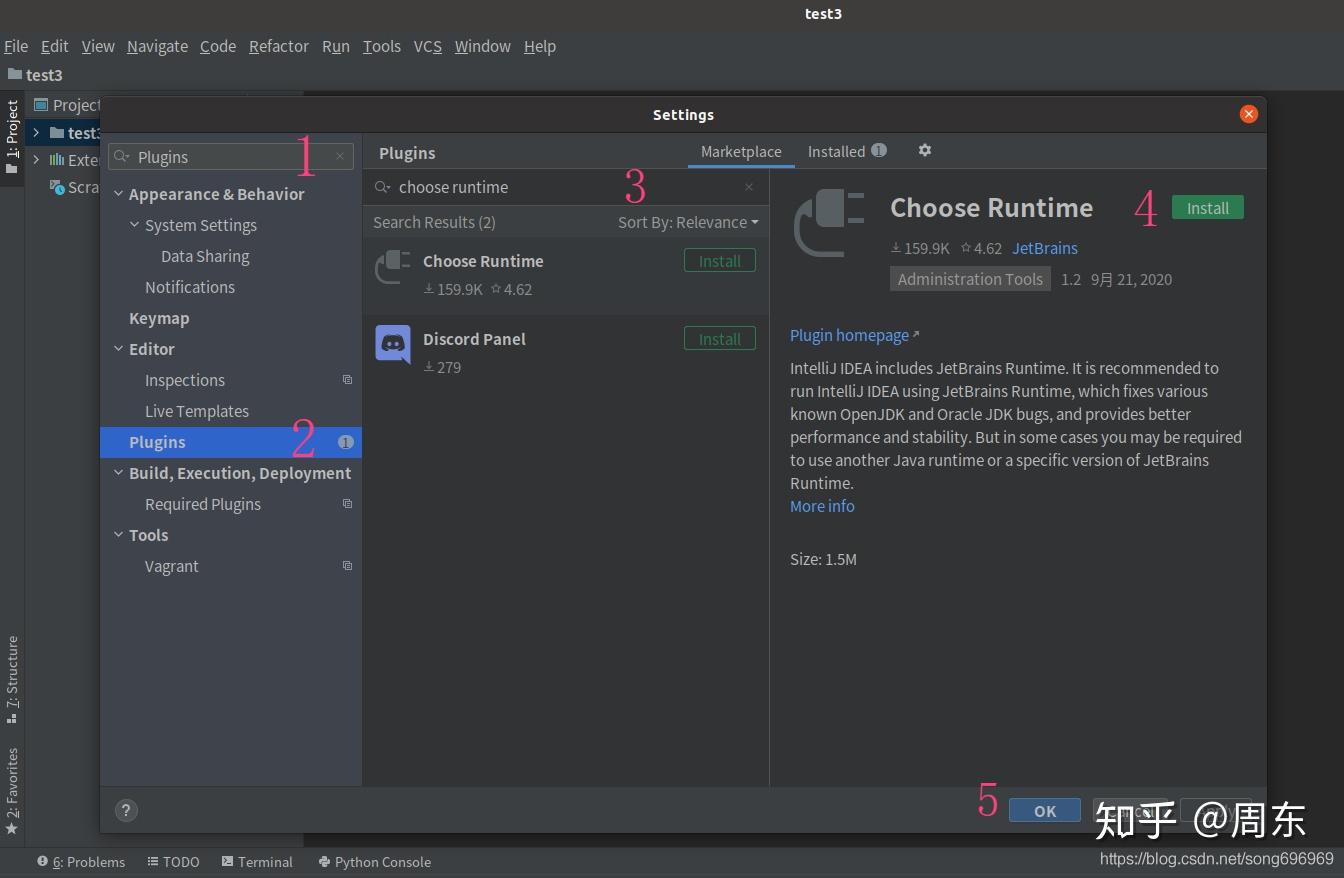
Task: Install Choose Runtime from the details pane
Action: pyautogui.click(x=1208, y=208)
